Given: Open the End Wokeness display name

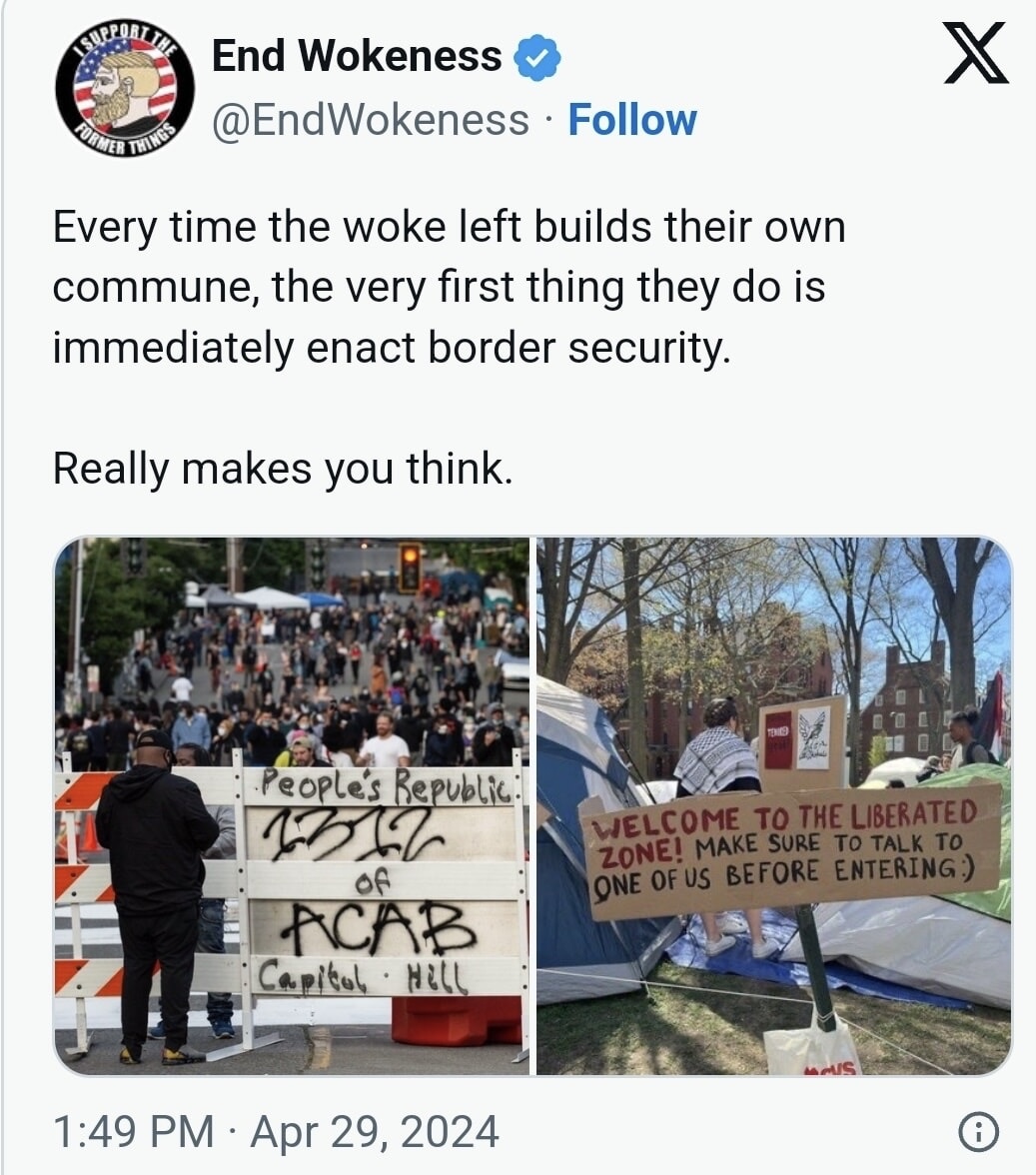Looking at the screenshot, I should (x=357, y=56).
